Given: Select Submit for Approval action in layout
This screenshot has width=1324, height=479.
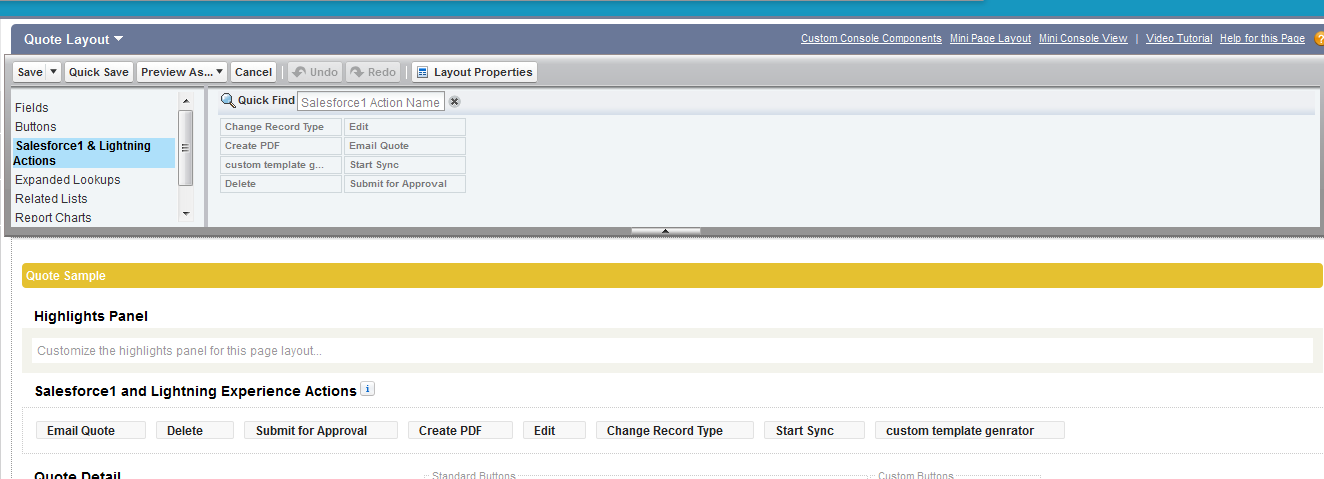Looking at the screenshot, I should pyautogui.click(x=321, y=430).
